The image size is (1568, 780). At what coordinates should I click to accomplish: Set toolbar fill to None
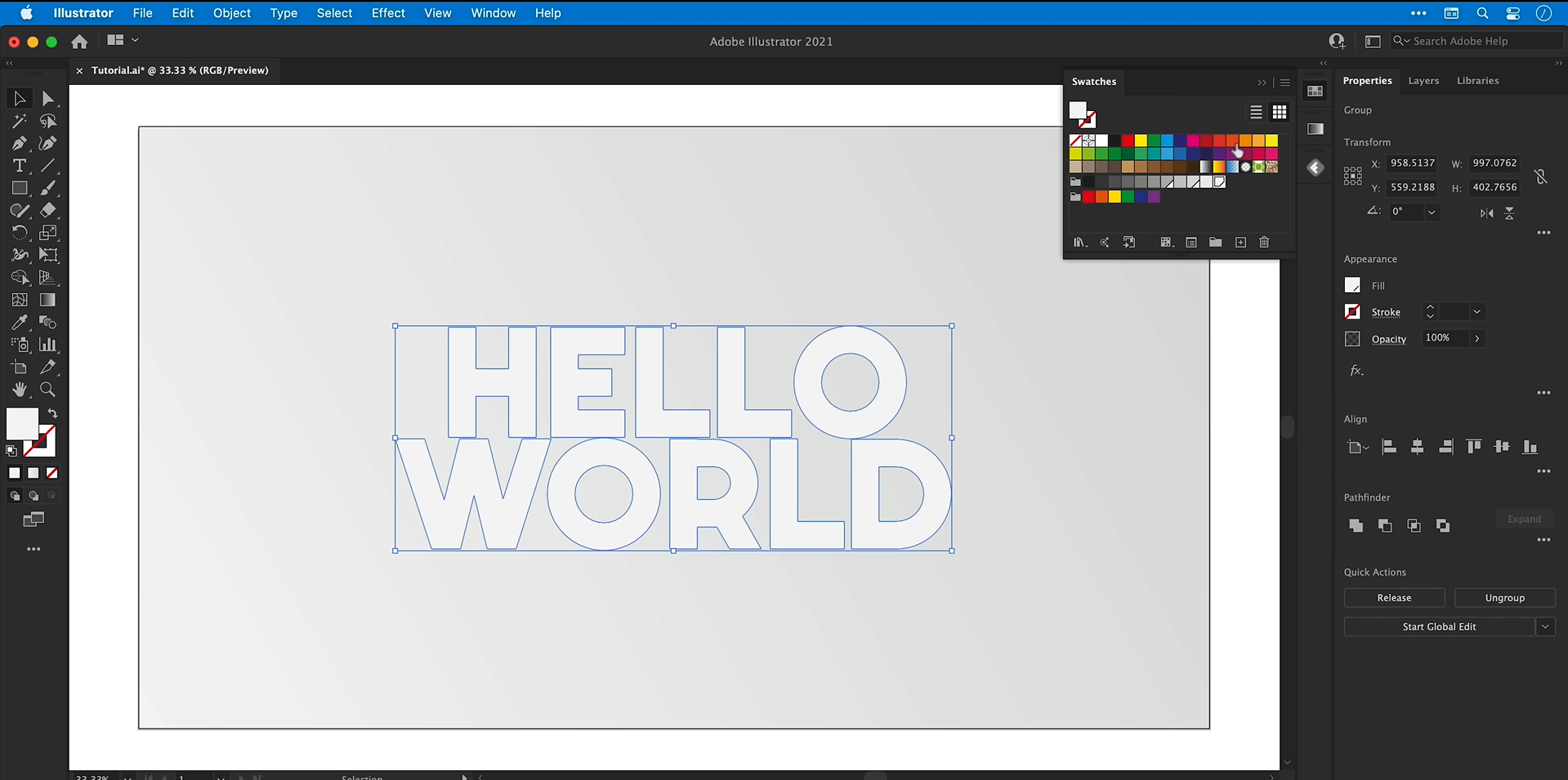click(x=52, y=473)
